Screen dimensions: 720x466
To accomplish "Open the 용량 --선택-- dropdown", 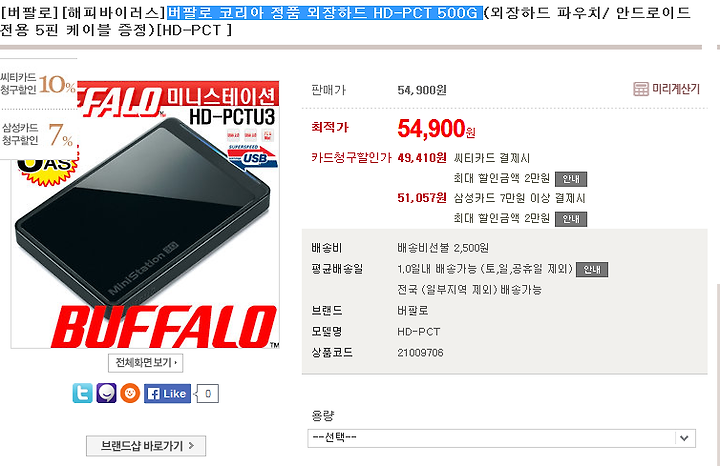I will click(x=501, y=438).
